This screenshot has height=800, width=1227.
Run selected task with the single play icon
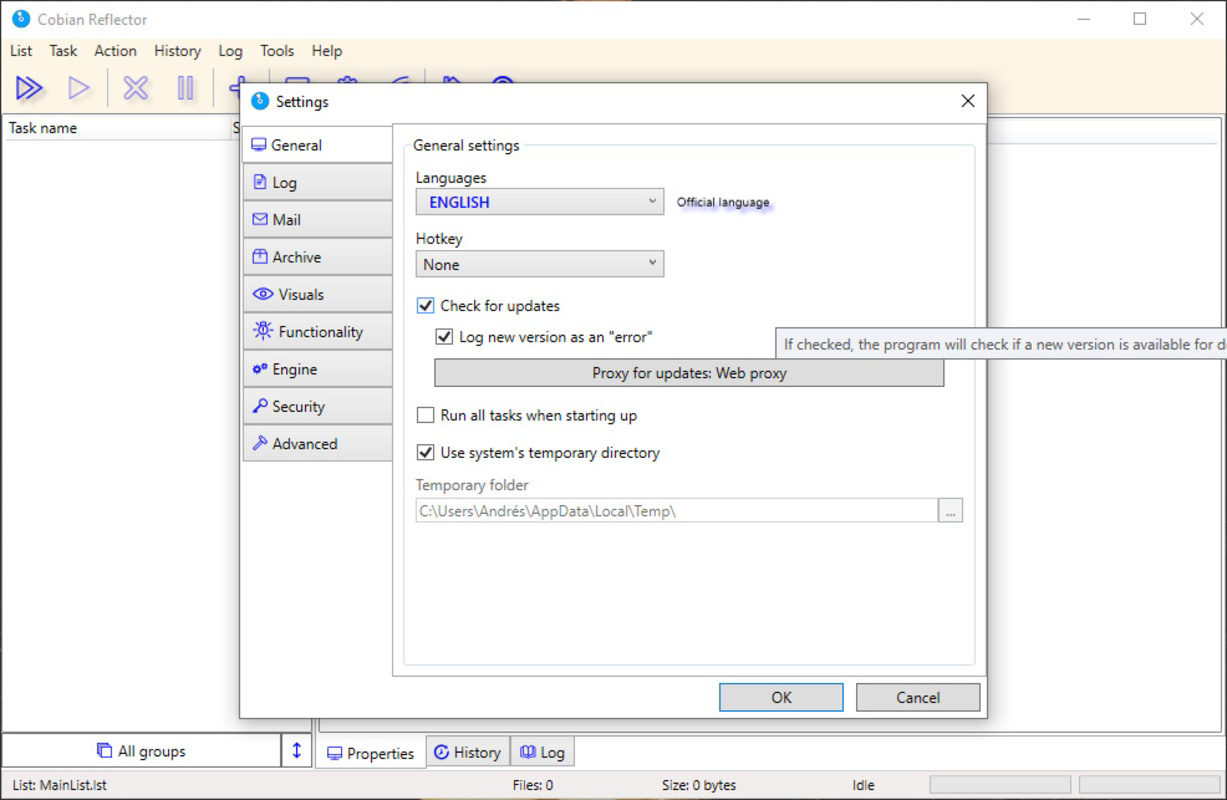pos(79,88)
